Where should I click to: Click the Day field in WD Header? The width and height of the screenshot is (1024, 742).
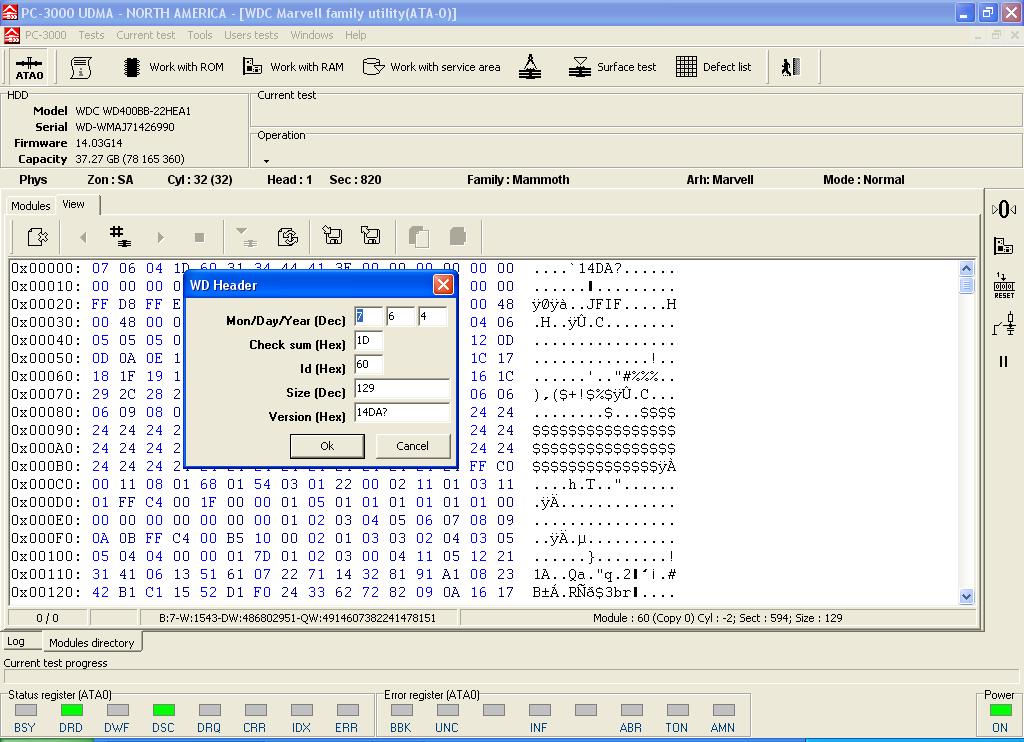[400, 316]
